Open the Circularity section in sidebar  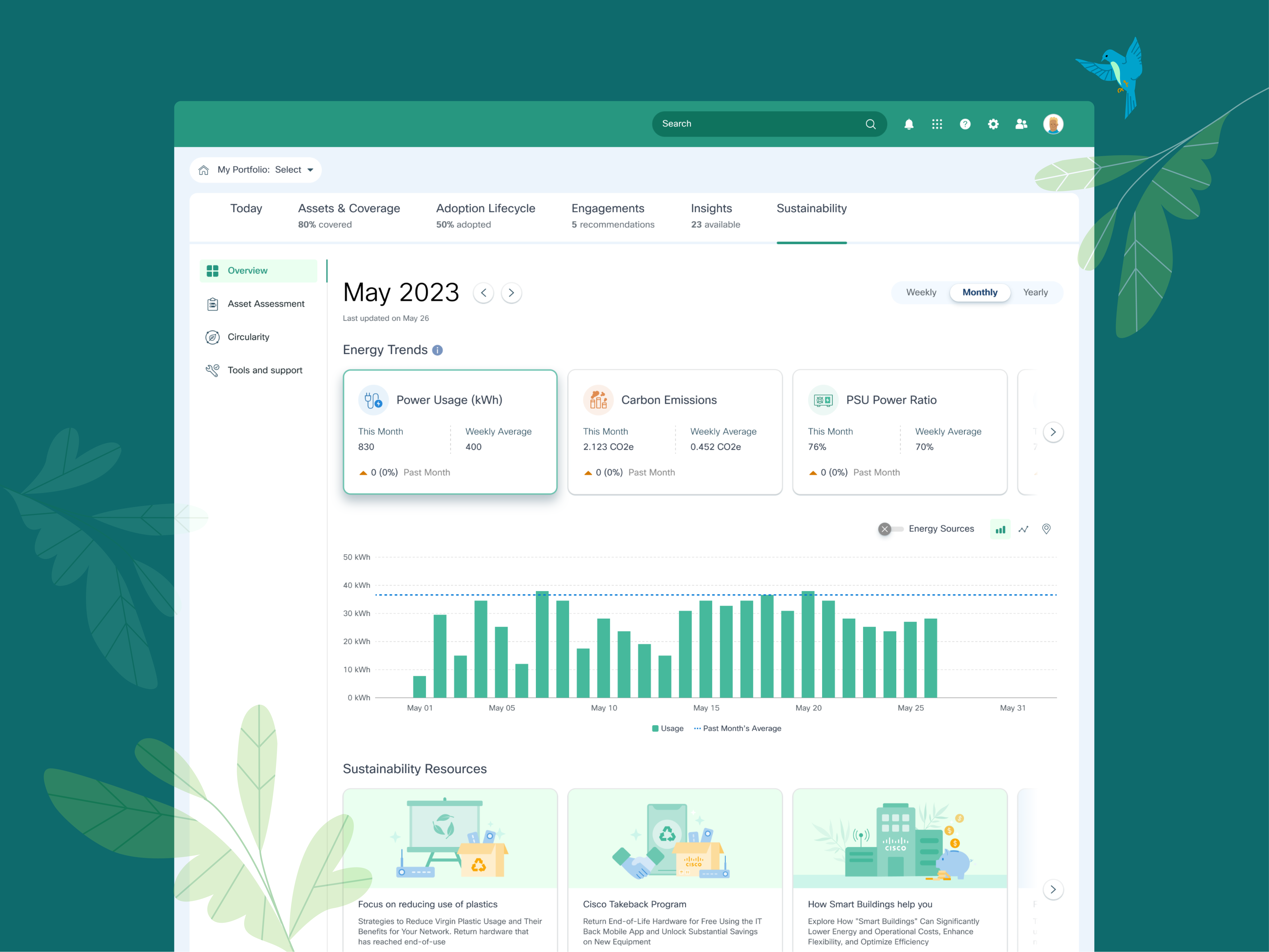click(248, 337)
